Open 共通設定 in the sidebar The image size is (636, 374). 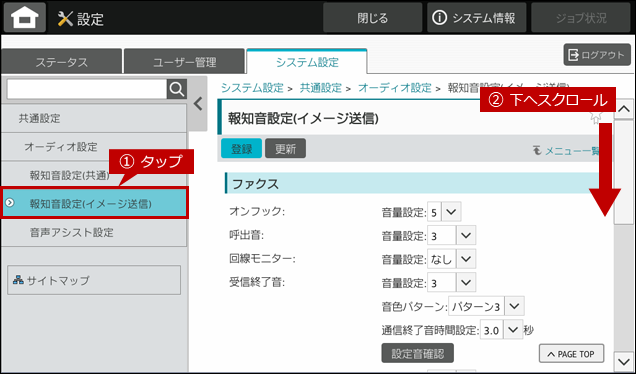[x=94, y=118]
